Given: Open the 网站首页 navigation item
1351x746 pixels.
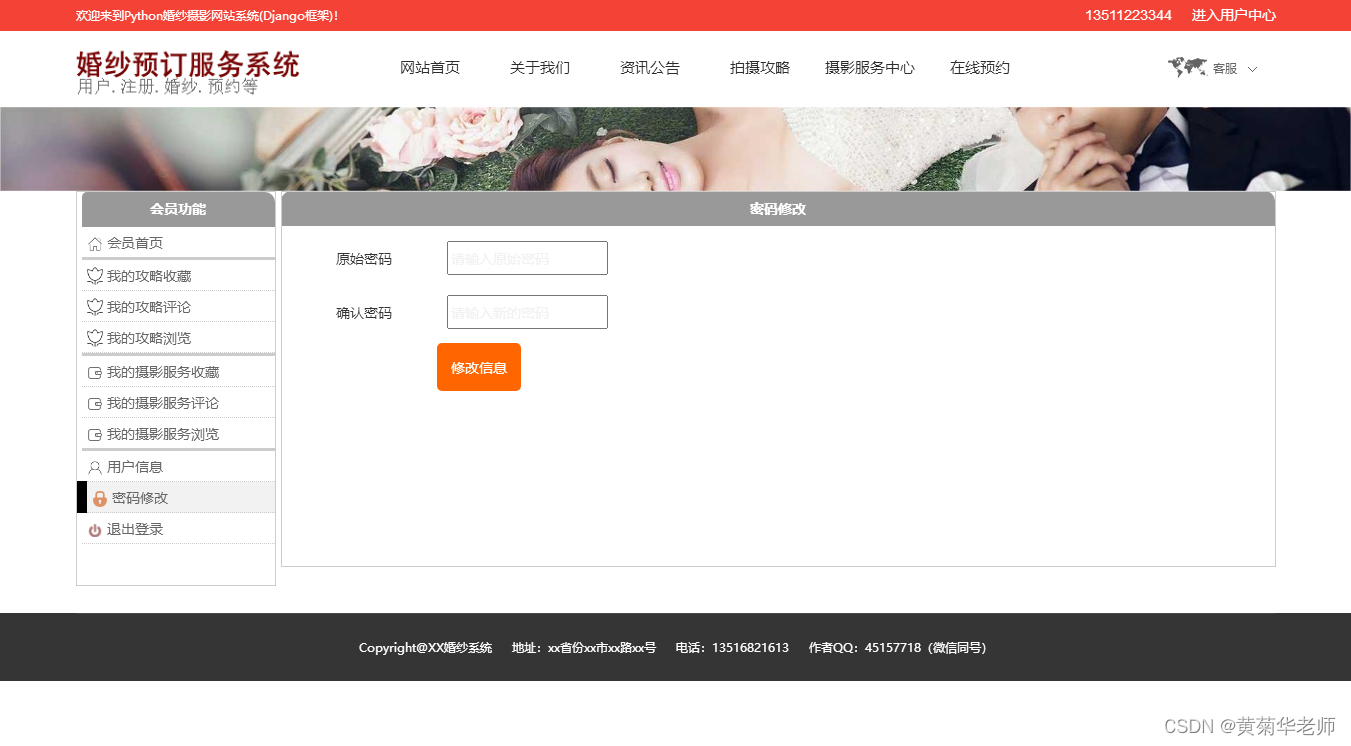Looking at the screenshot, I should tap(430, 68).
